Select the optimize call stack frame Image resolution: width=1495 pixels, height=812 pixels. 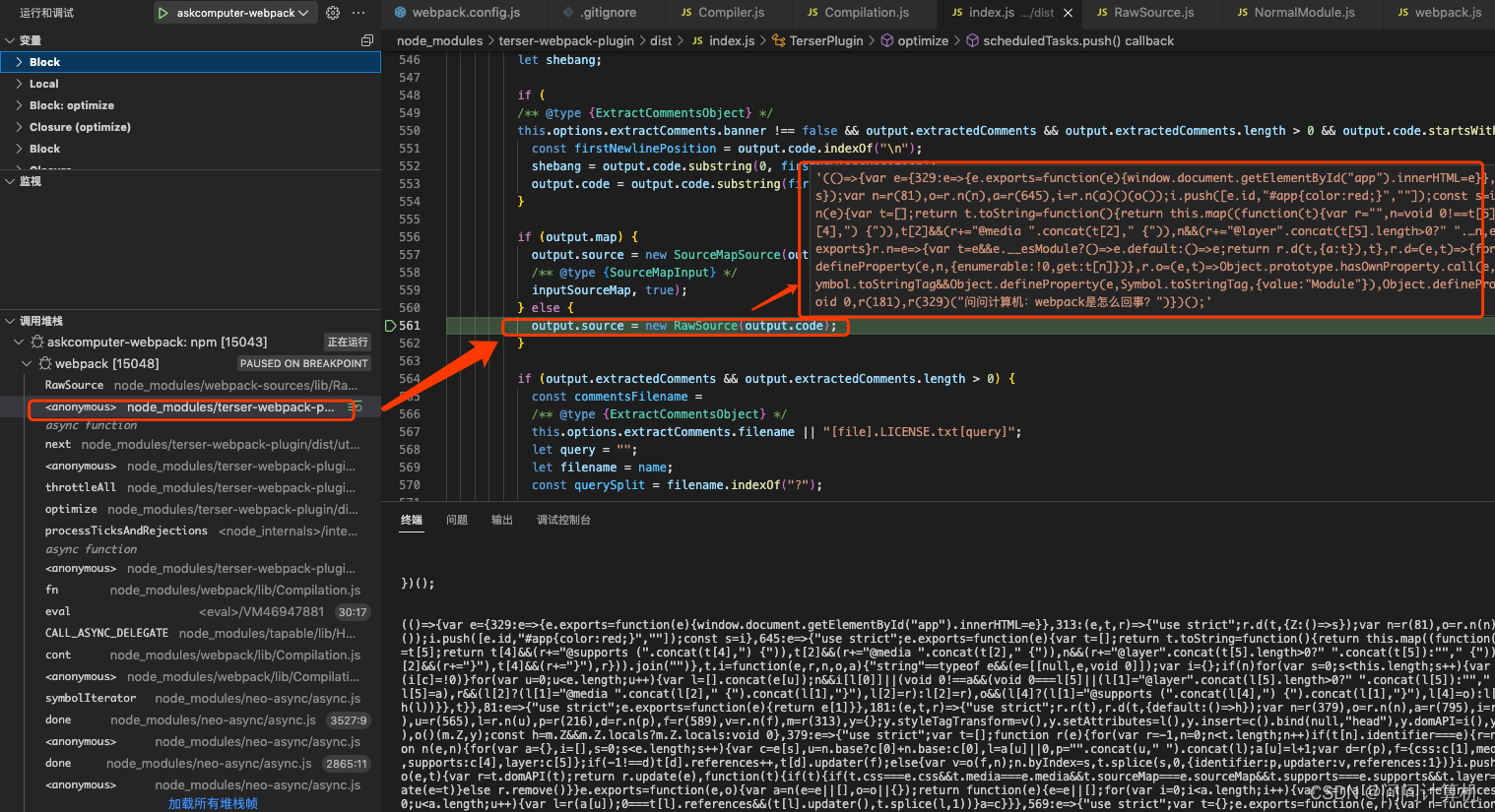(x=190, y=510)
